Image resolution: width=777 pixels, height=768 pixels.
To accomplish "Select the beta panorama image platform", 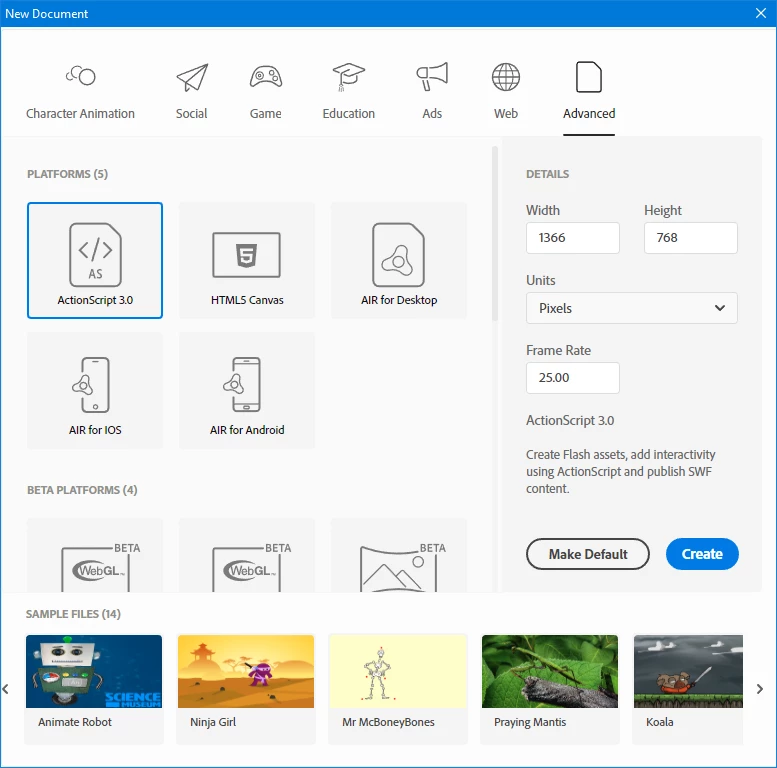I will click(399, 555).
